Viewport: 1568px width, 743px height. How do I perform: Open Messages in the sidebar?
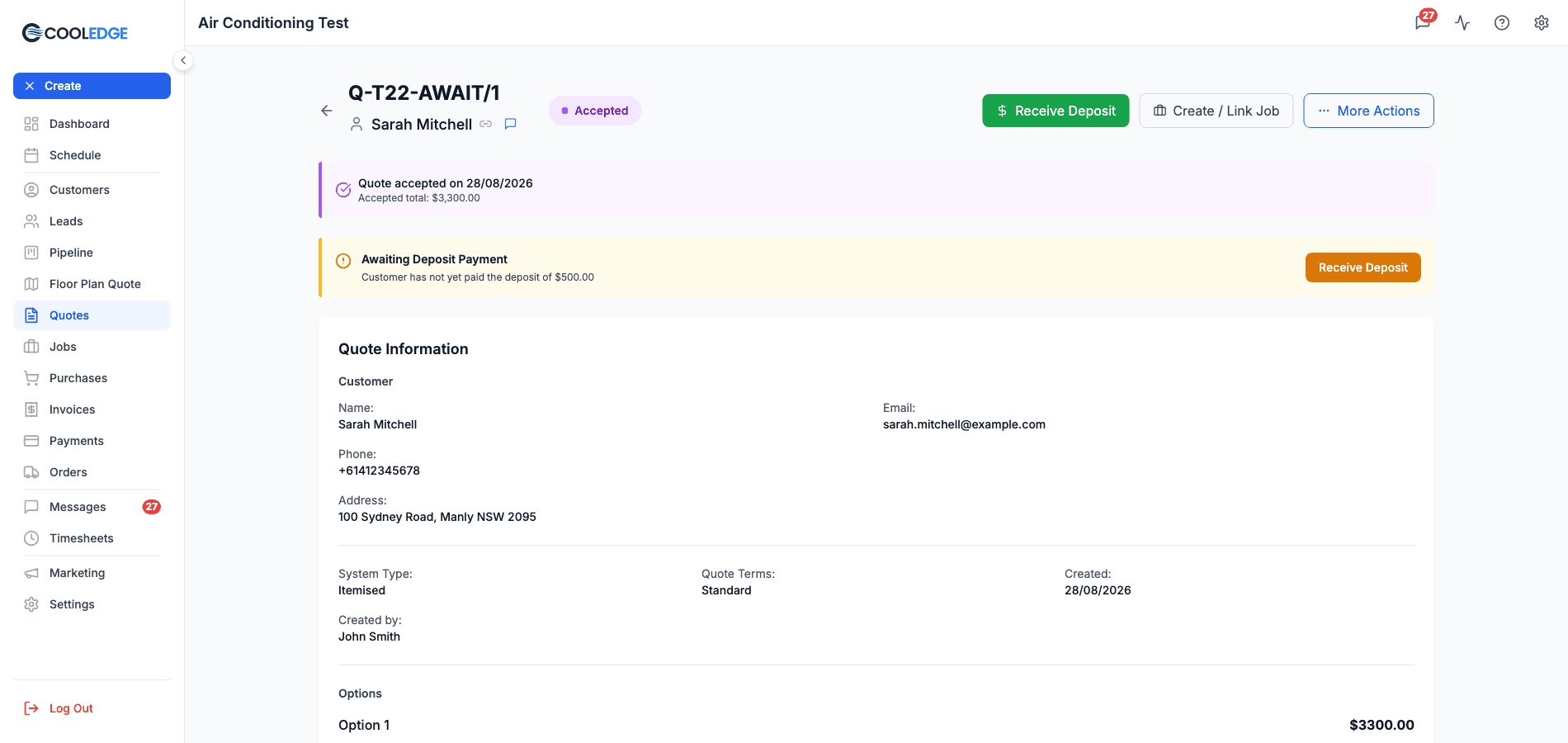pos(92,507)
